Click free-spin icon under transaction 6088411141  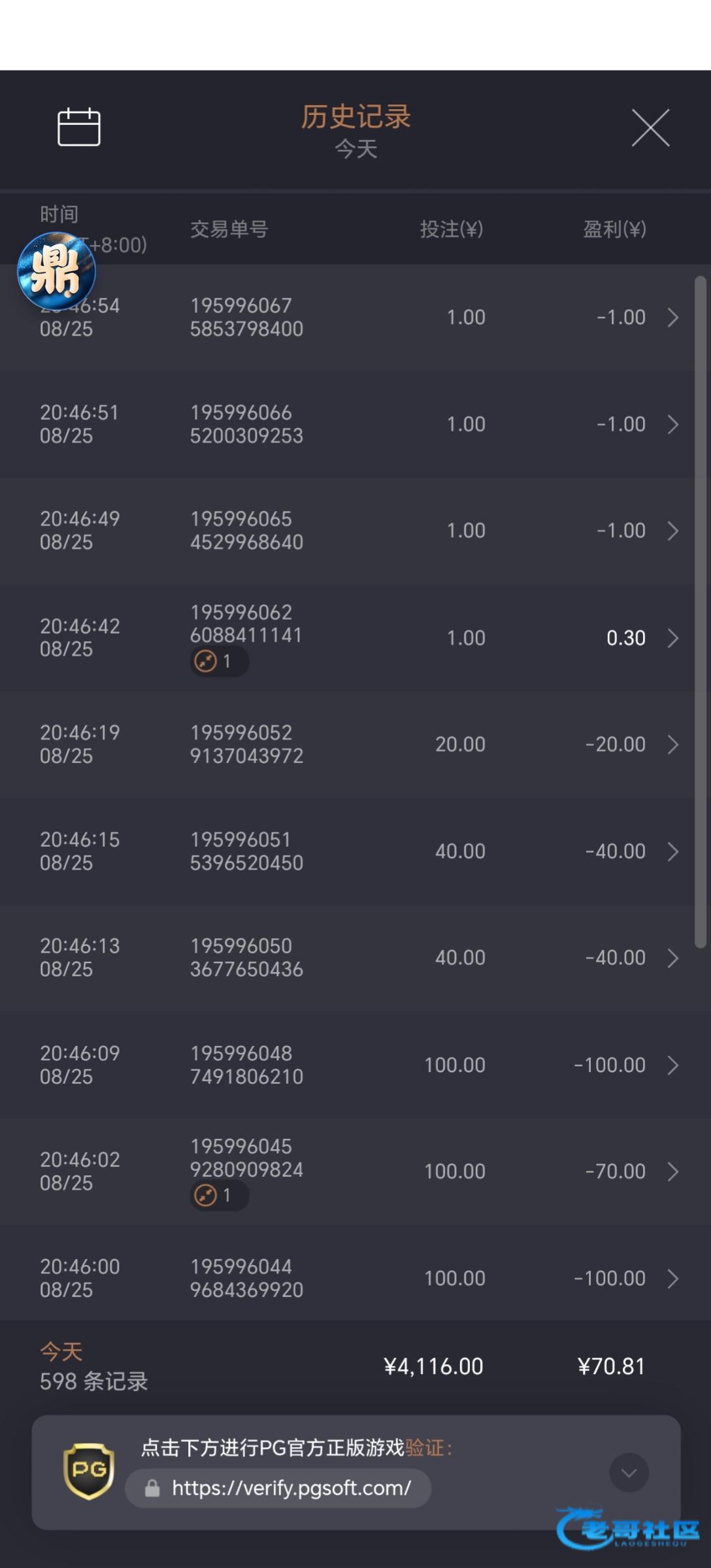tap(206, 661)
